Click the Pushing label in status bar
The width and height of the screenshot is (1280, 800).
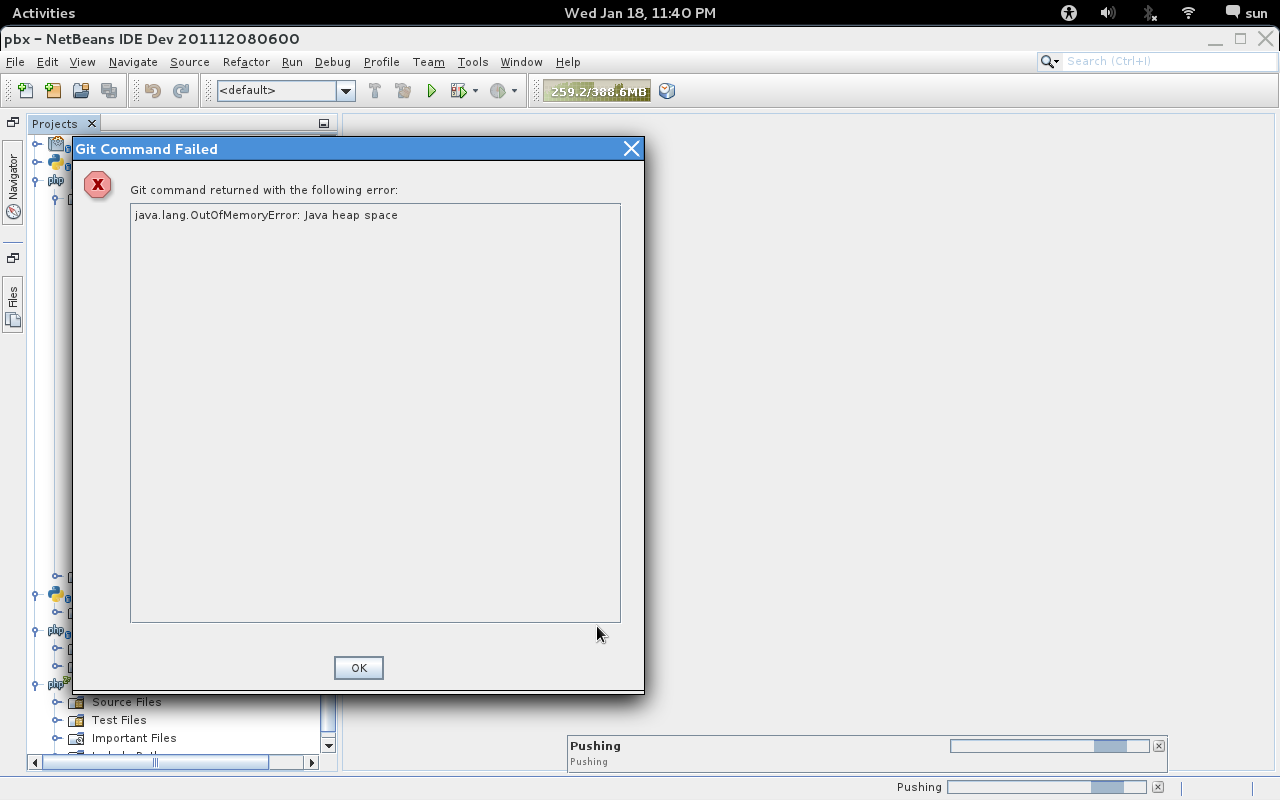coord(919,787)
